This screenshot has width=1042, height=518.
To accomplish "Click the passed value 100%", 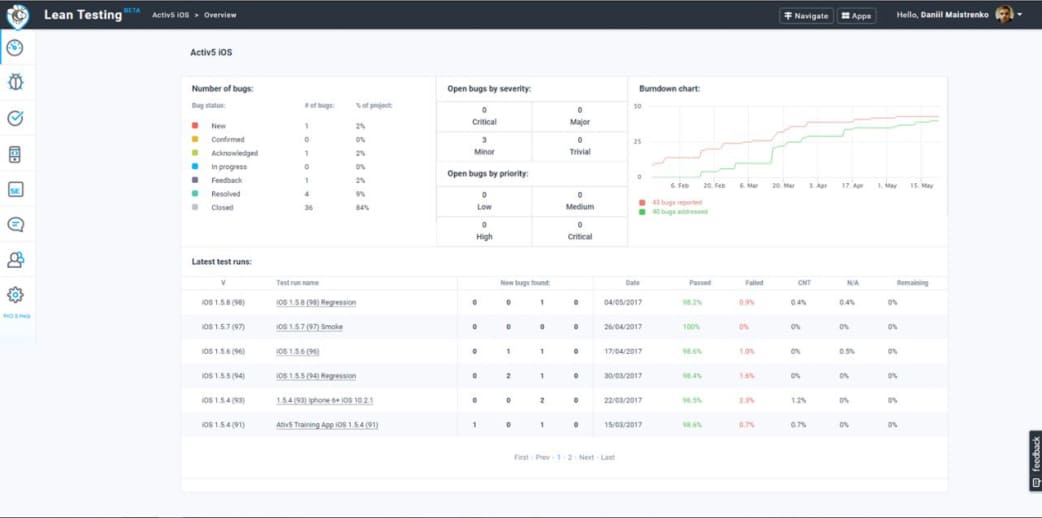I will tap(691, 327).
